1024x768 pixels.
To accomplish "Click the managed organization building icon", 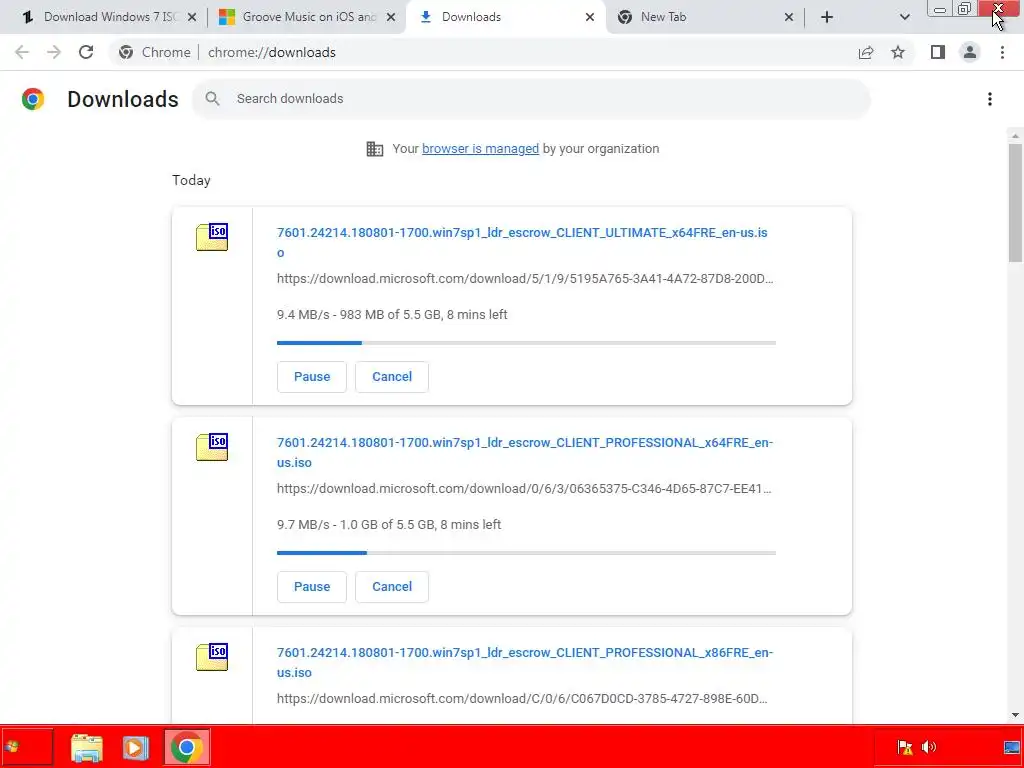I will point(375,149).
